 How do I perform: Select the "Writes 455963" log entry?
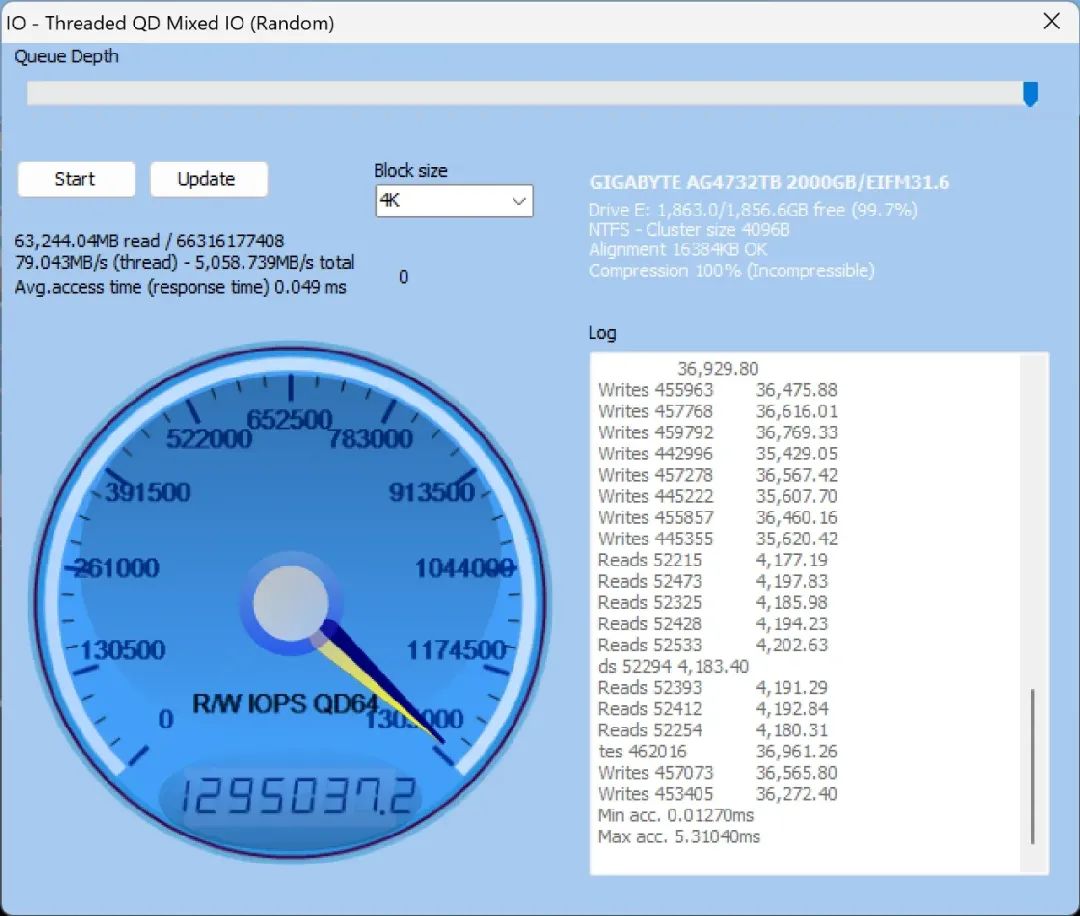655,390
